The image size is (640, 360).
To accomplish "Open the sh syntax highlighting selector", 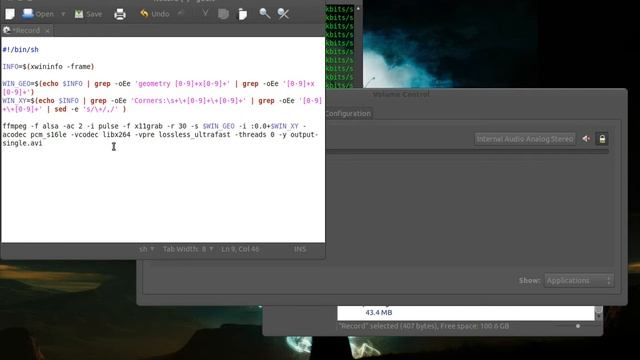I will pyautogui.click(x=147, y=249).
